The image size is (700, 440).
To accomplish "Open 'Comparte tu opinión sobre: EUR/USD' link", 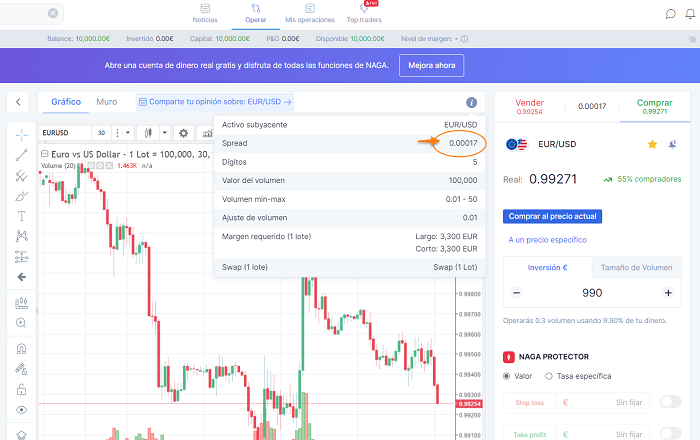I will [x=215, y=102].
